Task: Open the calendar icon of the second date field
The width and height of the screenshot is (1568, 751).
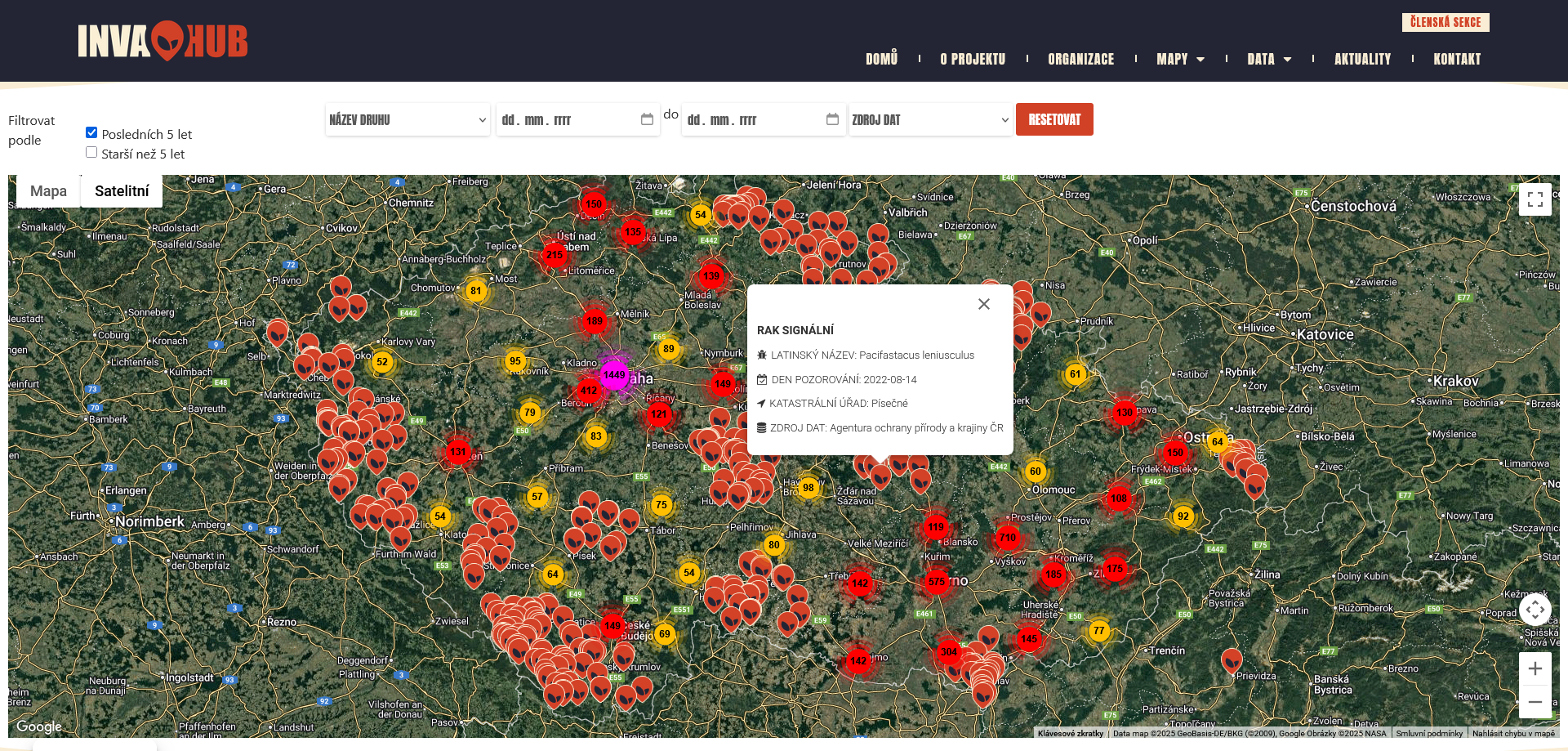Action: (x=834, y=119)
